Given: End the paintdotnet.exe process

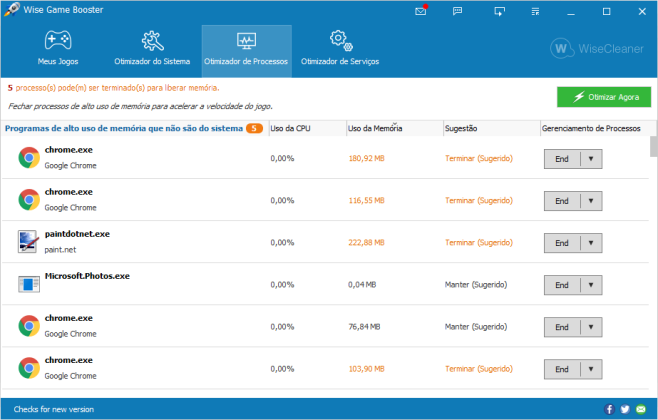Looking at the screenshot, I should pos(562,243).
